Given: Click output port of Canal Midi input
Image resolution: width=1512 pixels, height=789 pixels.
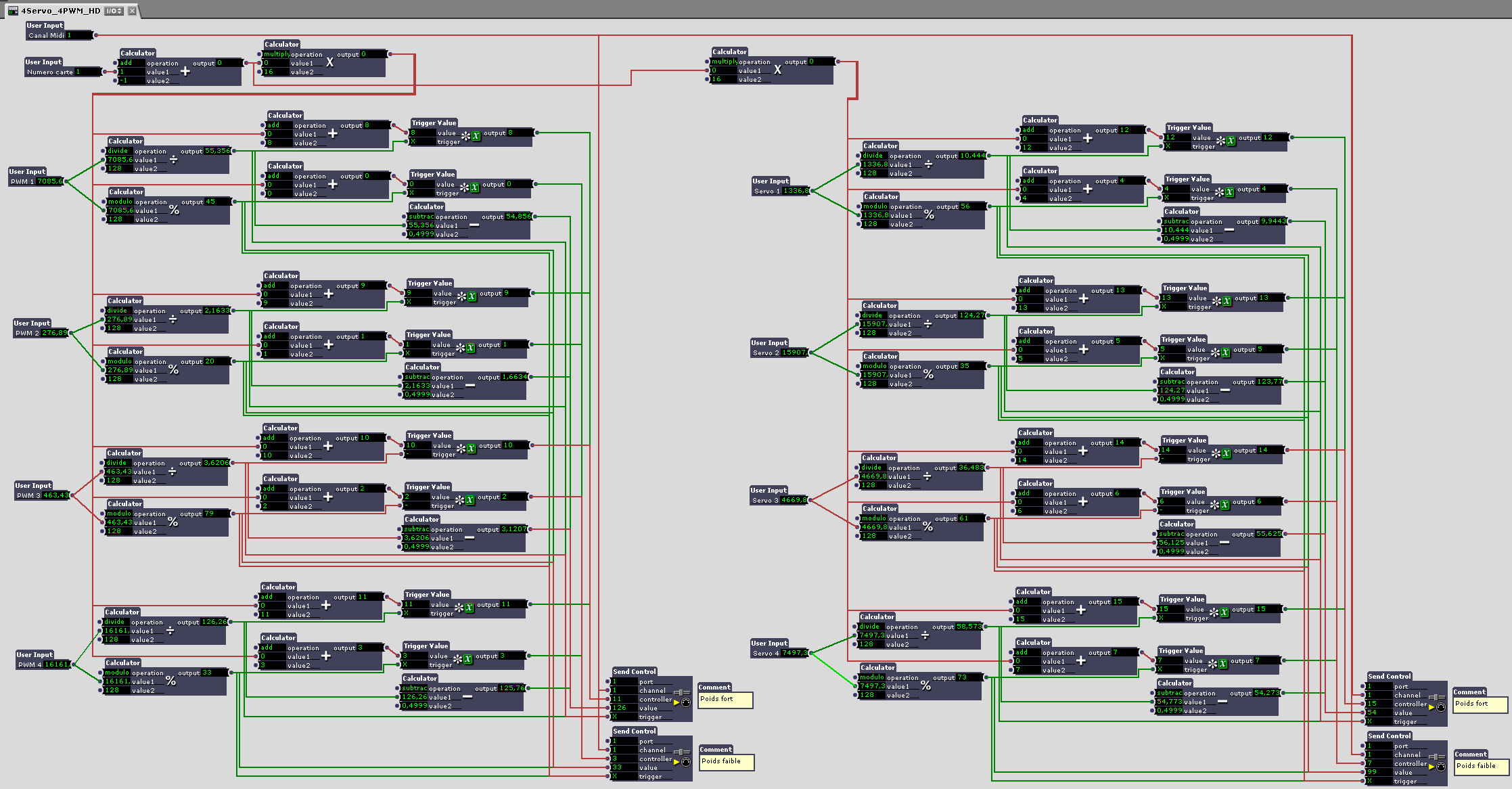Looking at the screenshot, I should click(x=95, y=35).
